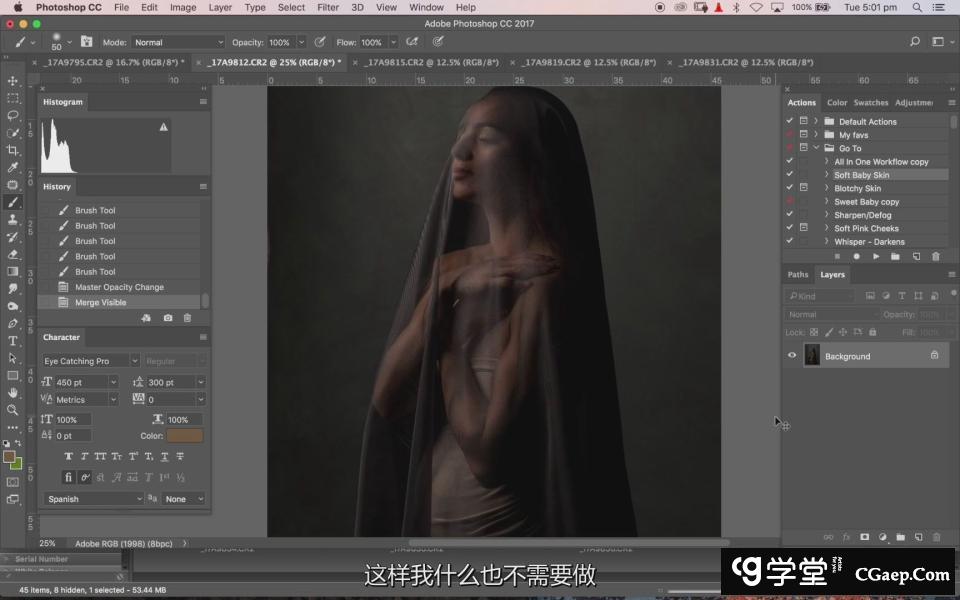Pick the Horizontal Type tool
The height and width of the screenshot is (600, 960).
point(13,341)
